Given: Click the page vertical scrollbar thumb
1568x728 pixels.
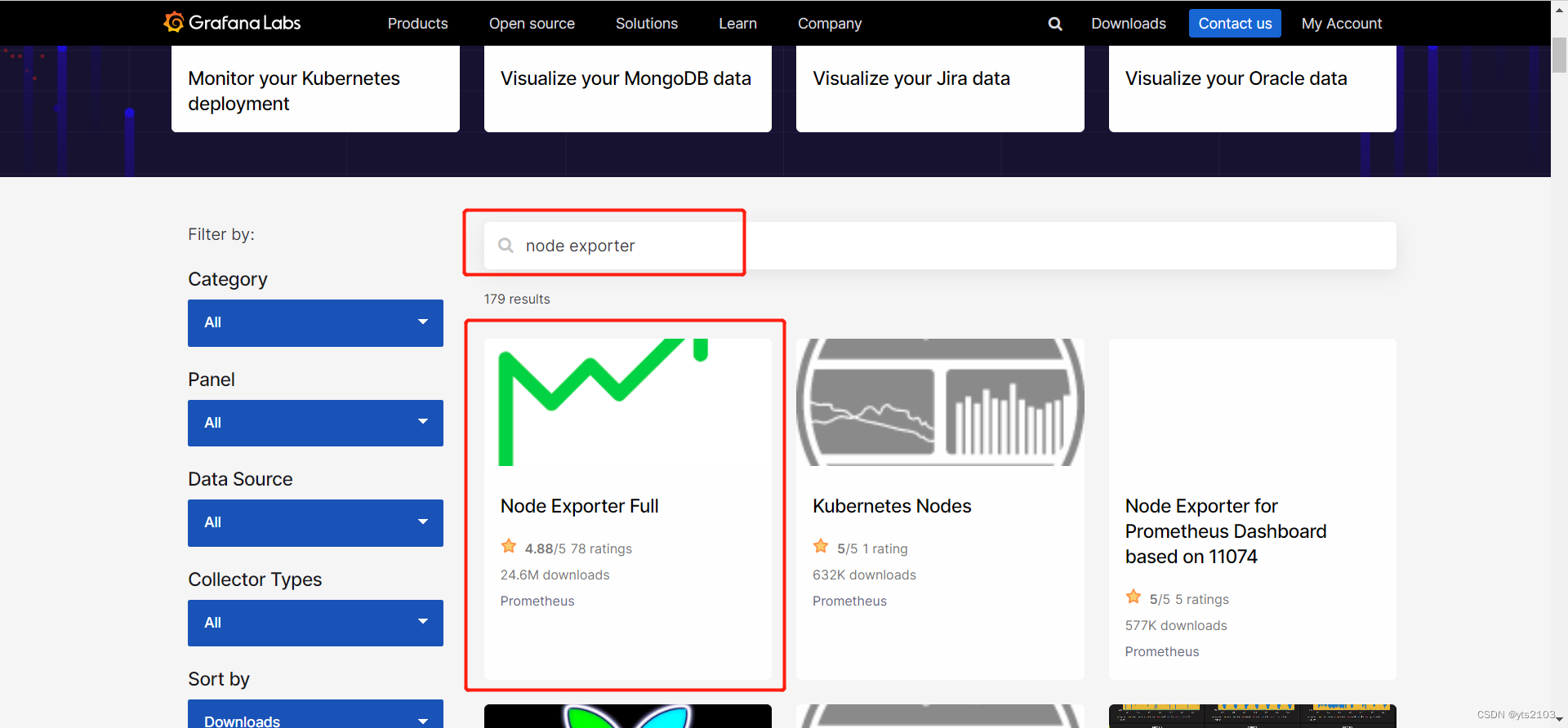Looking at the screenshot, I should 1559,55.
